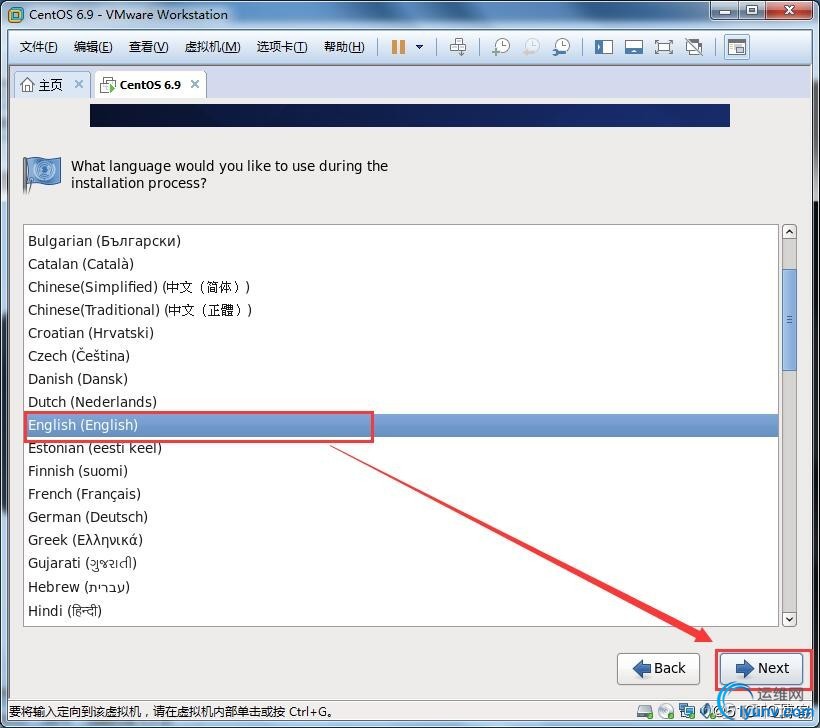Click the language list scroll down arrow
The width and height of the screenshot is (820, 728).
[789, 619]
